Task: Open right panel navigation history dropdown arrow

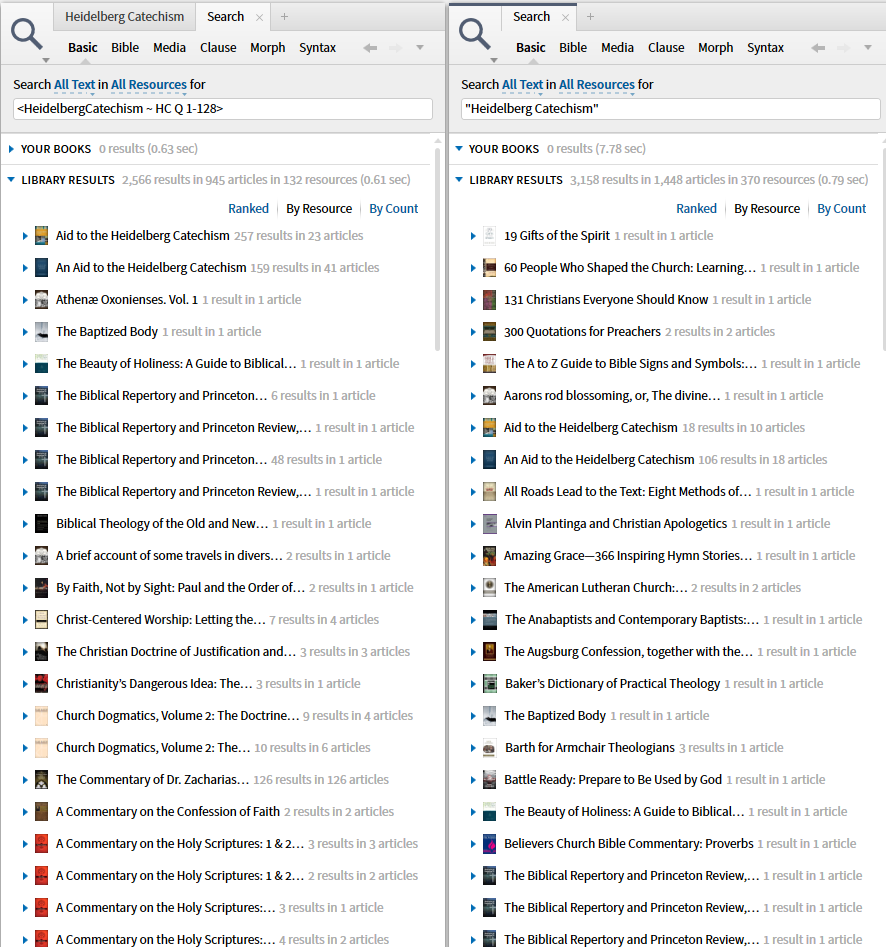Action: click(868, 48)
